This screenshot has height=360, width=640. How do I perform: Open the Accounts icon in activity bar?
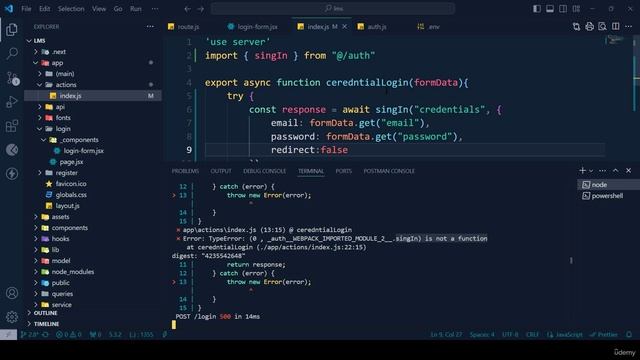point(12,293)
